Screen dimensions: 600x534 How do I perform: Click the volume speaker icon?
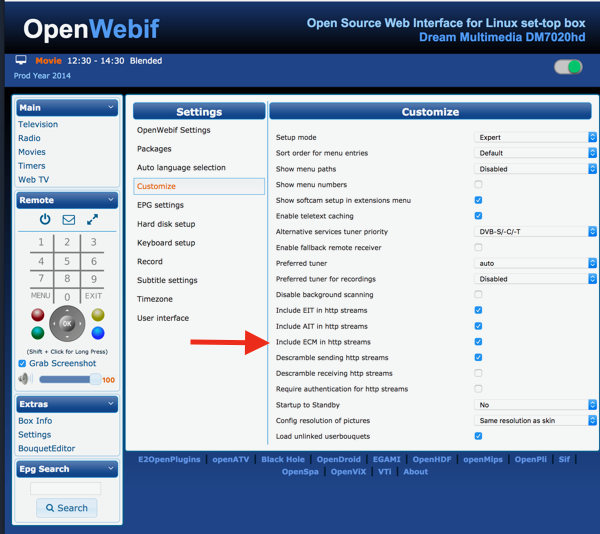click(x=24, y=380)
